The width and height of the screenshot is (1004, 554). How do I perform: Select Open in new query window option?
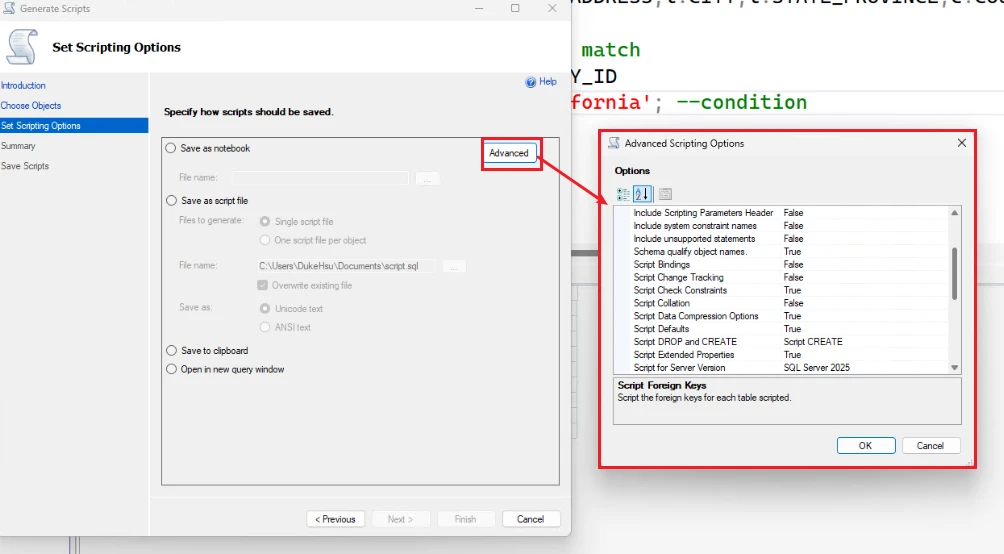(170, 369)
